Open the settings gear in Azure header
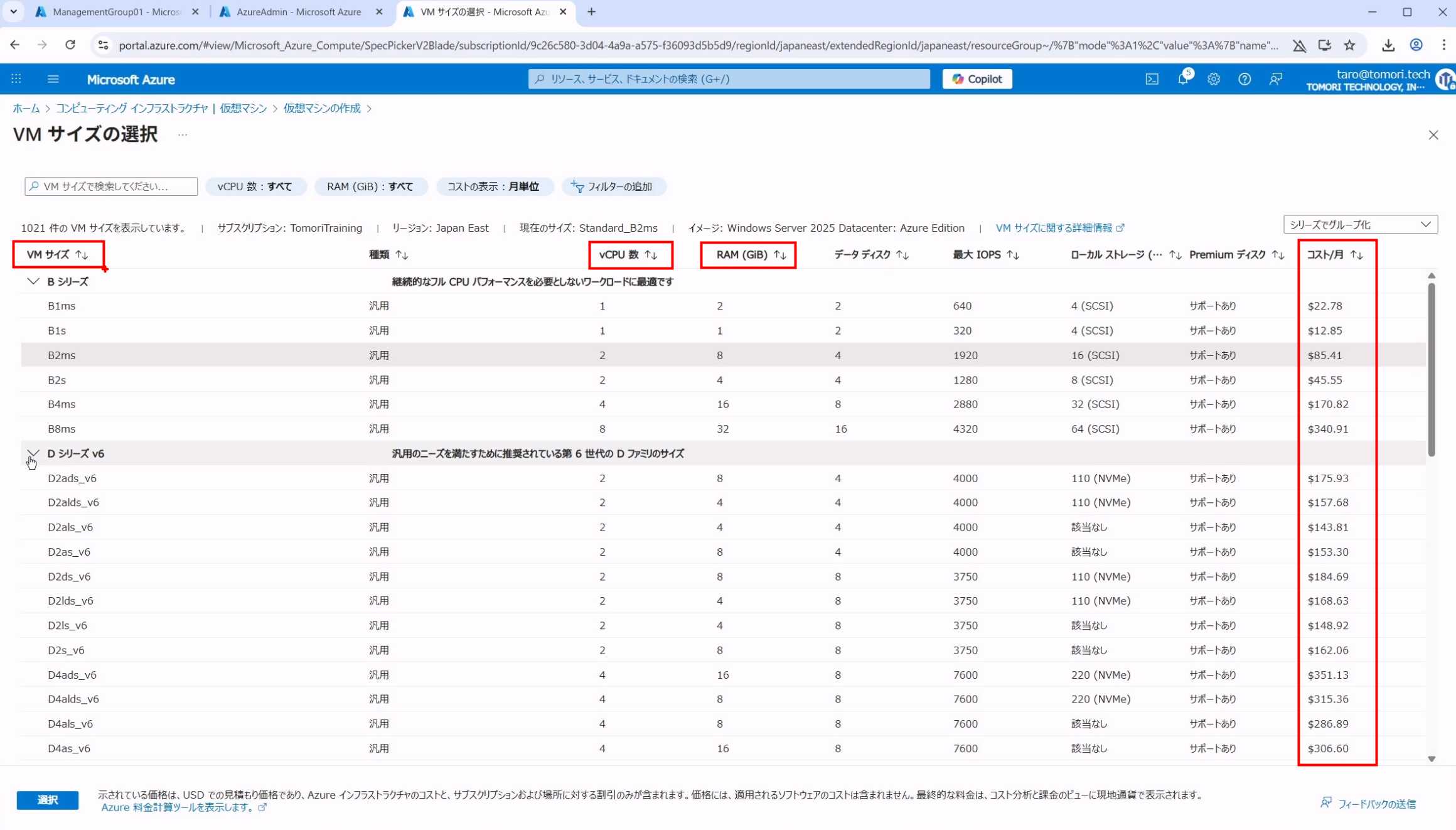Viewport: 1456px width, 830px height. 1213,79
